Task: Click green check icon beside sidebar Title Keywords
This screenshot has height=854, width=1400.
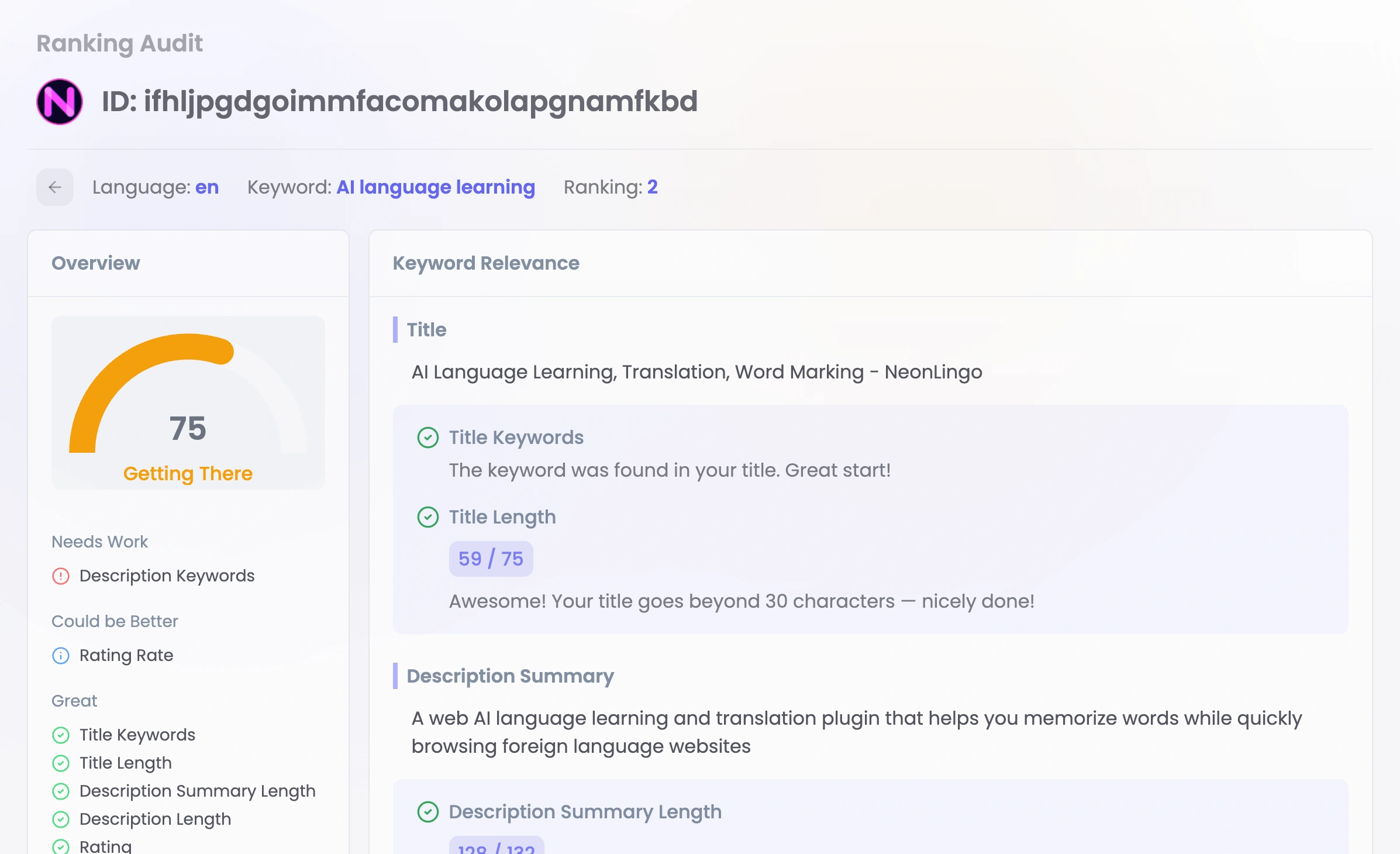Action: [61, 735]
